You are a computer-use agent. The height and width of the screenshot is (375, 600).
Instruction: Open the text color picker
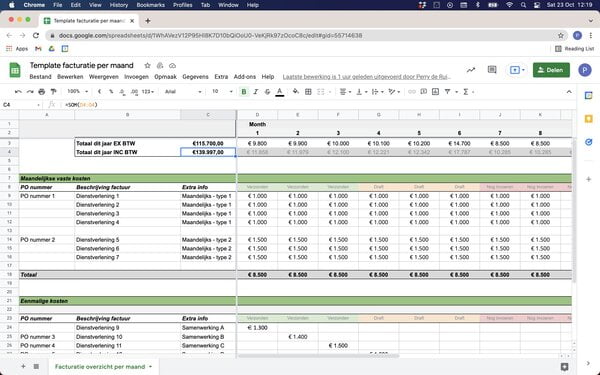coord(280,92)
